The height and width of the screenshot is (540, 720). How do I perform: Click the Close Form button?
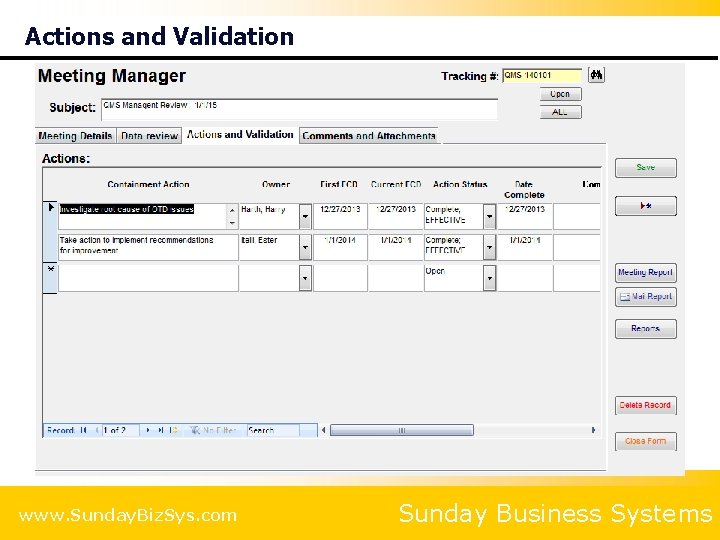(646, 441)
